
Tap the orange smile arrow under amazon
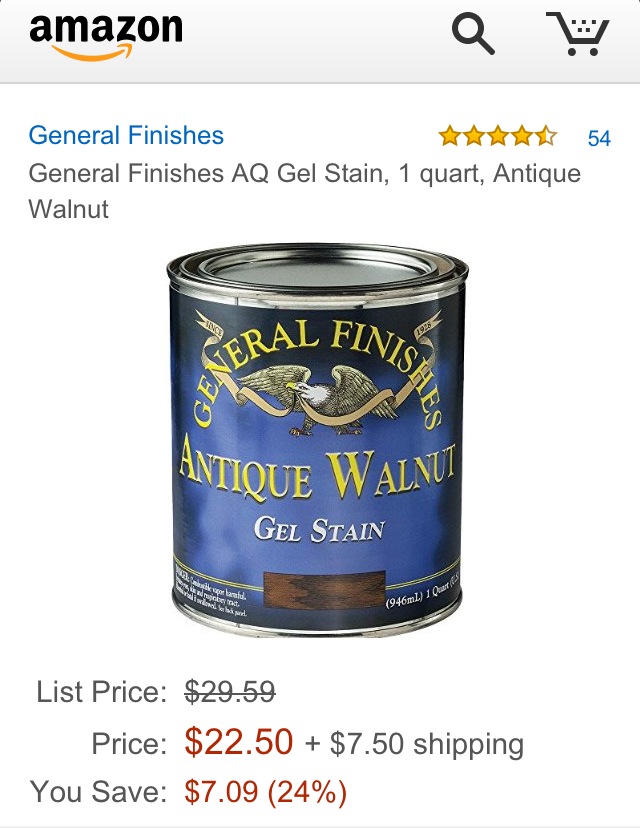(93, 52)
